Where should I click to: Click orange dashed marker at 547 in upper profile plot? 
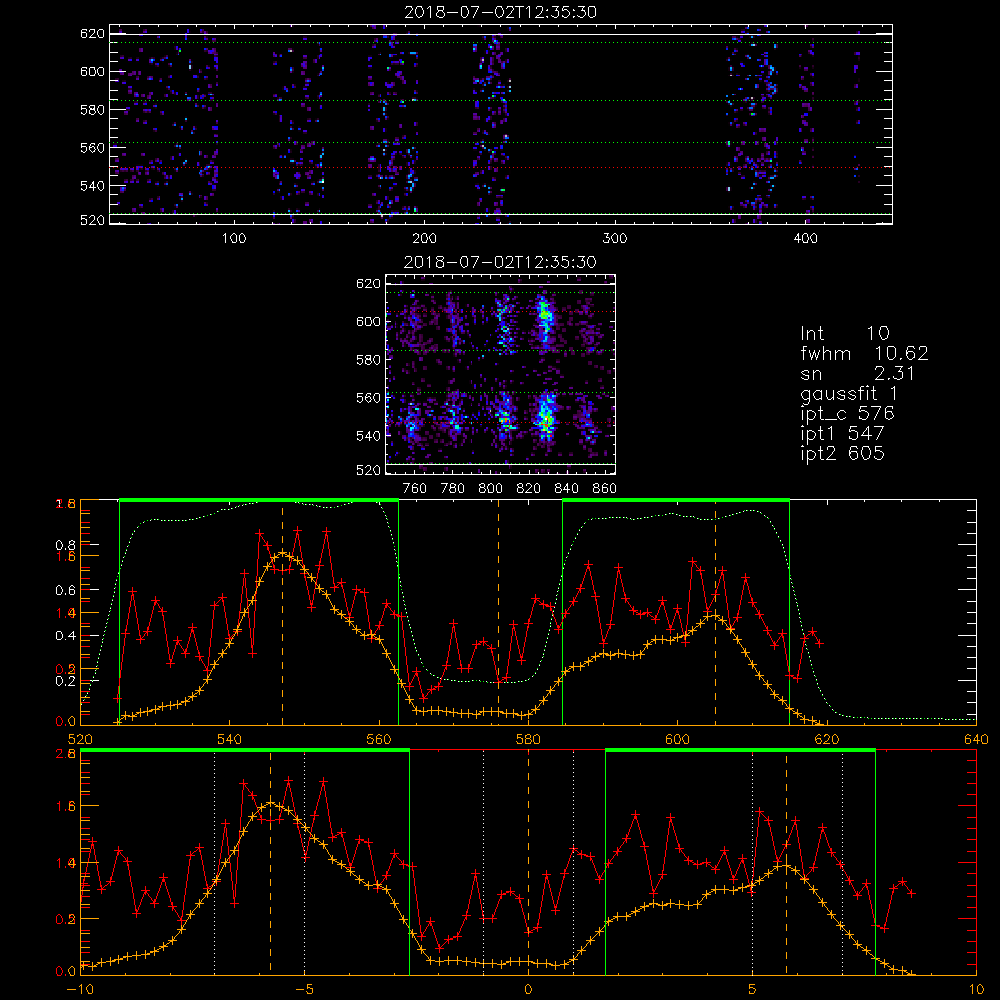click(283, 612)
